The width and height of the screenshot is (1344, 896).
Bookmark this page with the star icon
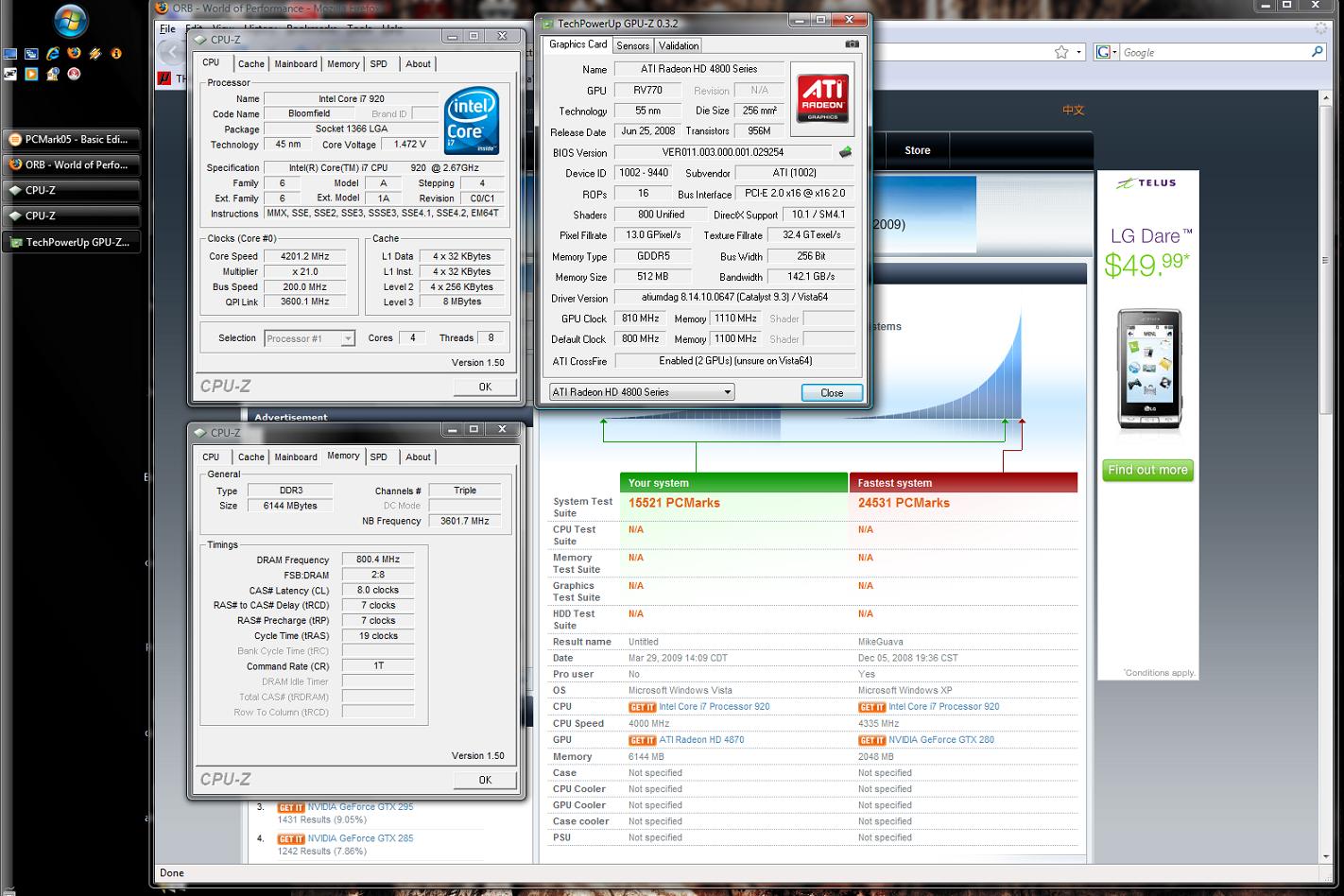pos(1061,52)
